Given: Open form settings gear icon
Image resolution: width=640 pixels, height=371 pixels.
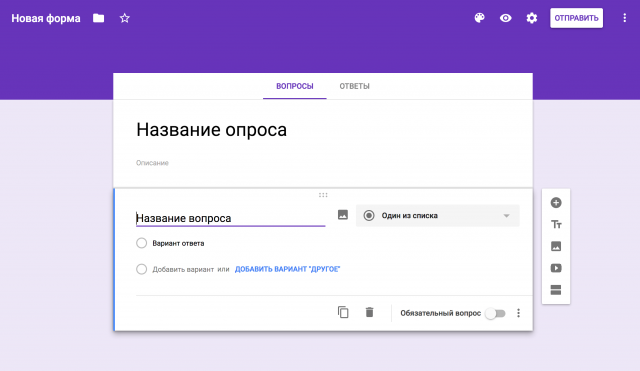Looking at the screenshot, I should coord(531,18).
